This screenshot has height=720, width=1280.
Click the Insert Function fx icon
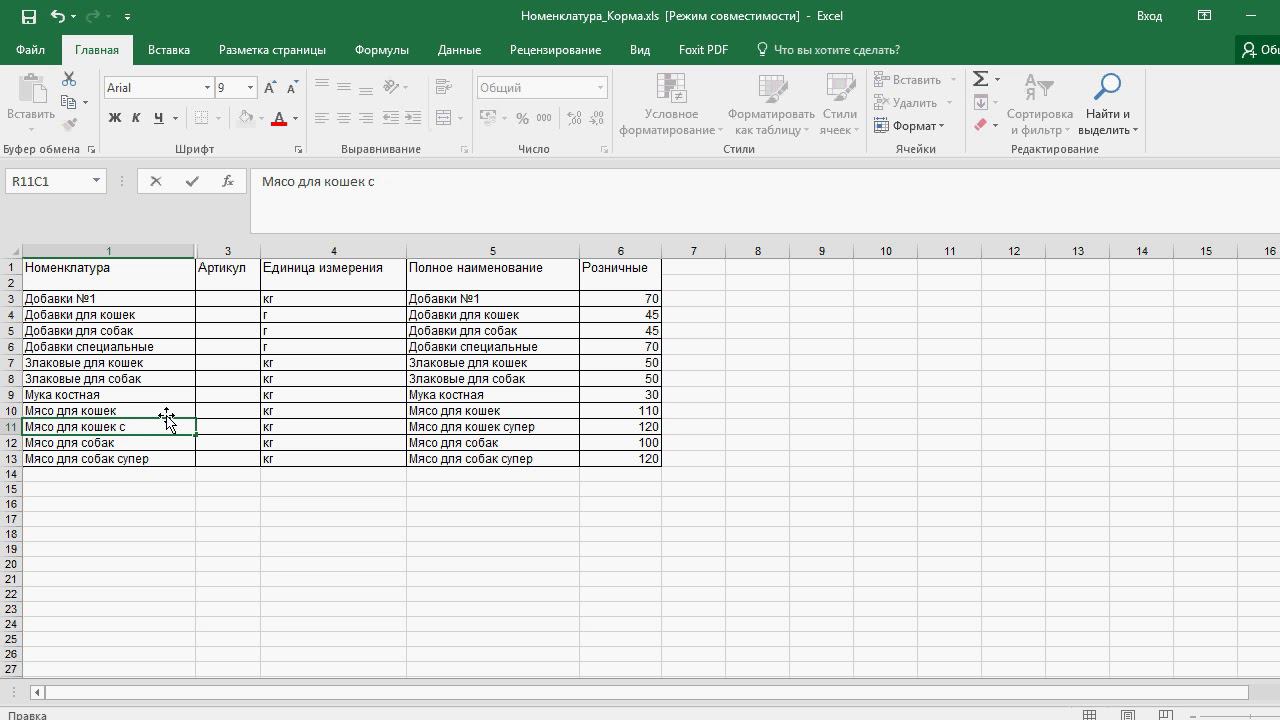click(228, 181)
